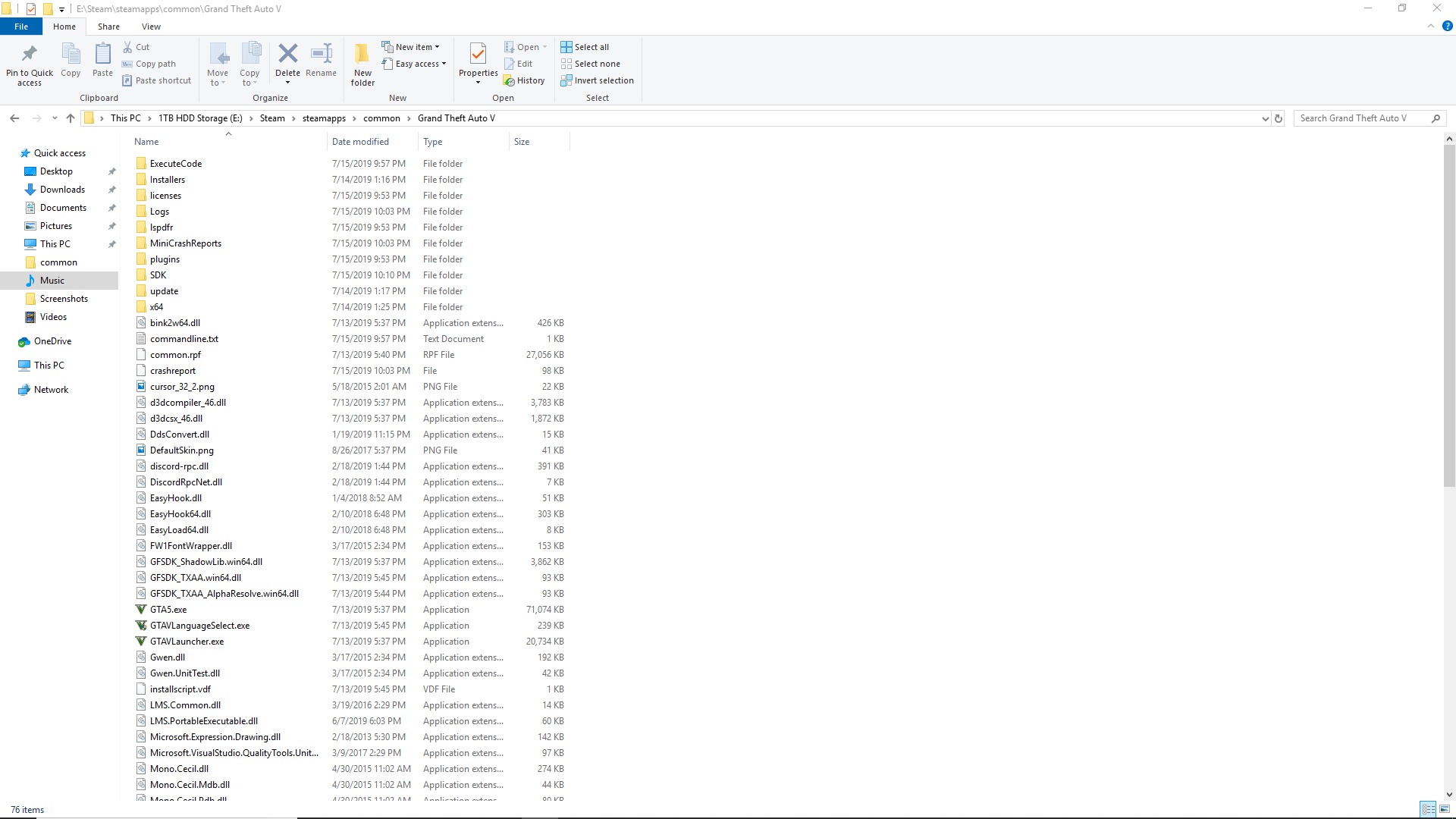The image size is (1456, 819).
Task: Open the Share ribbon tab
Action: pyautogui.click(x=108, y=27)
